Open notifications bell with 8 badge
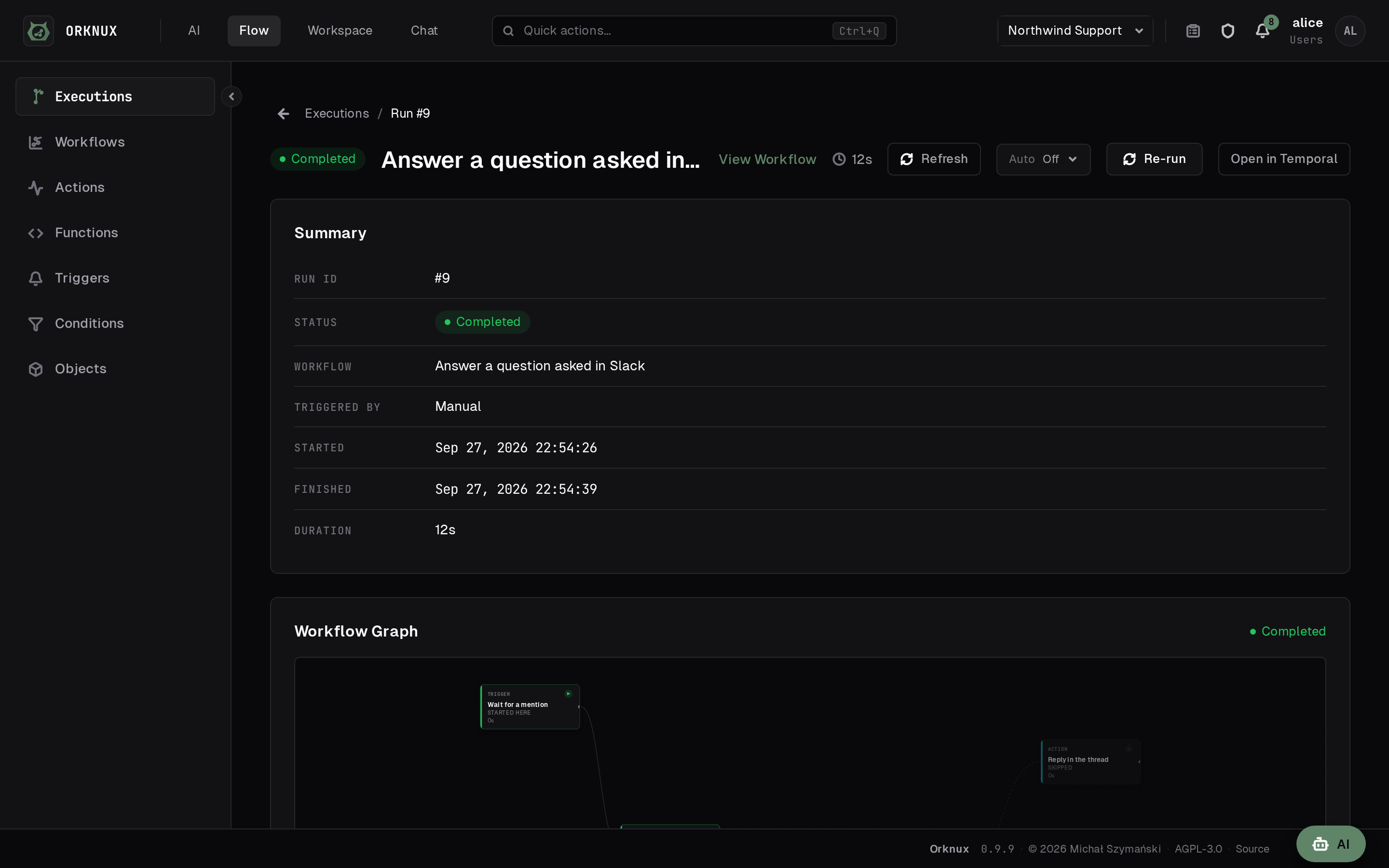The image size is (1389, 868). (x=1263, y=31)
